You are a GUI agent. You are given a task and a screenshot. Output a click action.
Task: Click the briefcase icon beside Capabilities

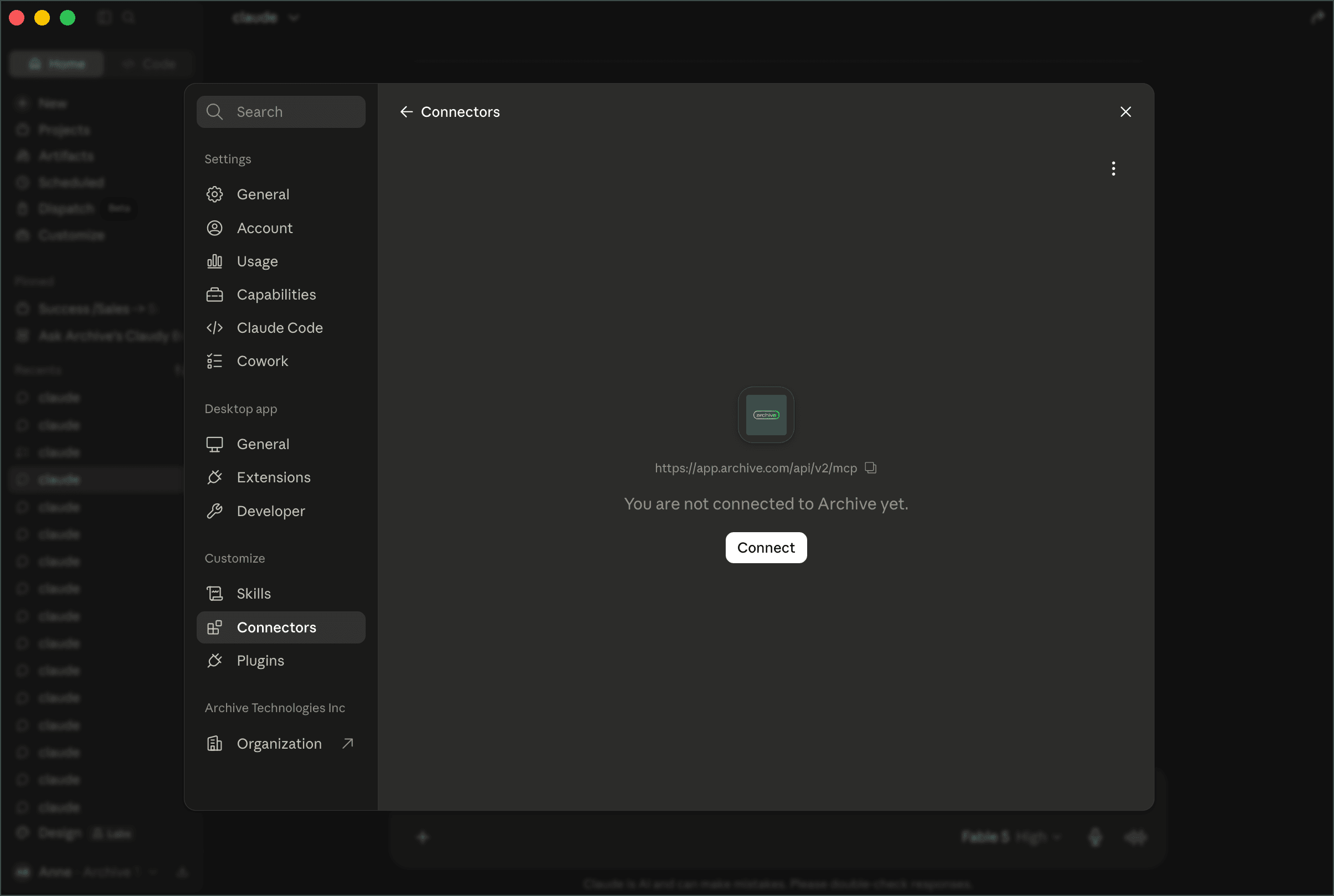(x=214, y=294)
